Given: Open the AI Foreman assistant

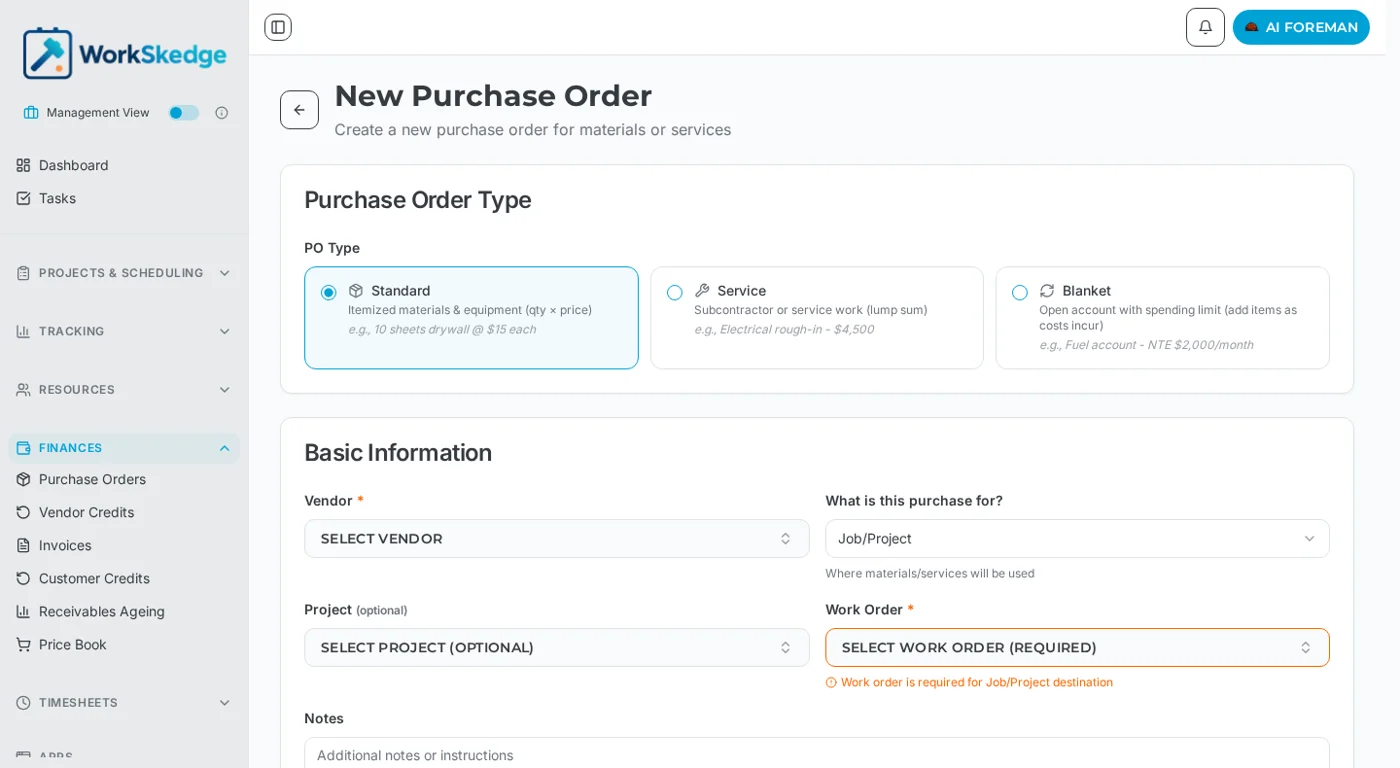Looking at the screenshot, I should coord(1301,27).
